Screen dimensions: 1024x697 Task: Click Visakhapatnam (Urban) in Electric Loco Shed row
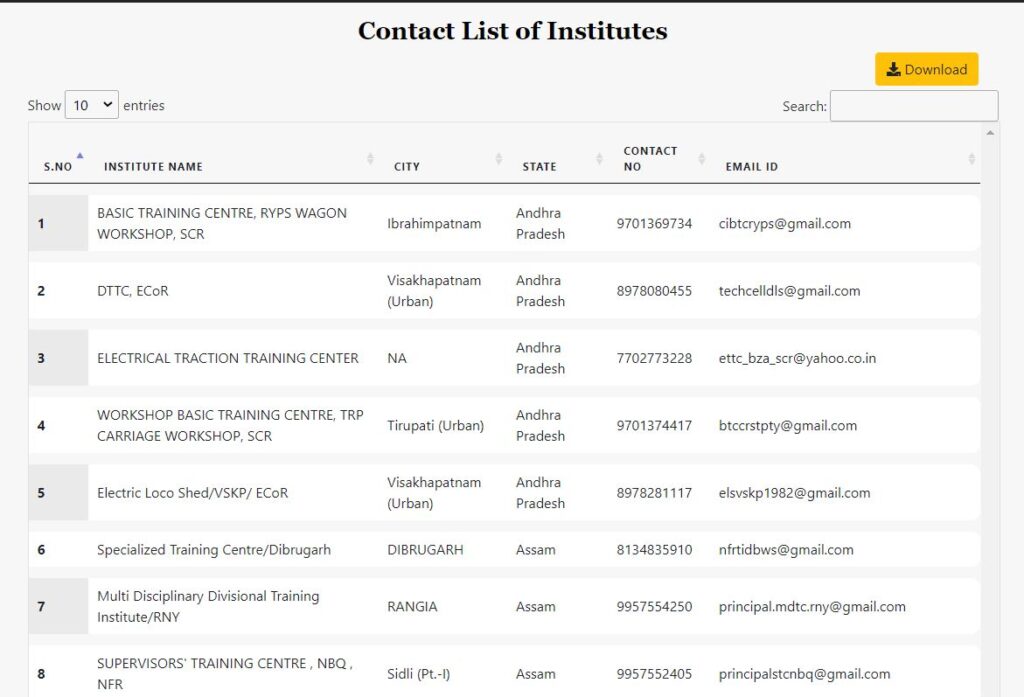pos(434,493)
